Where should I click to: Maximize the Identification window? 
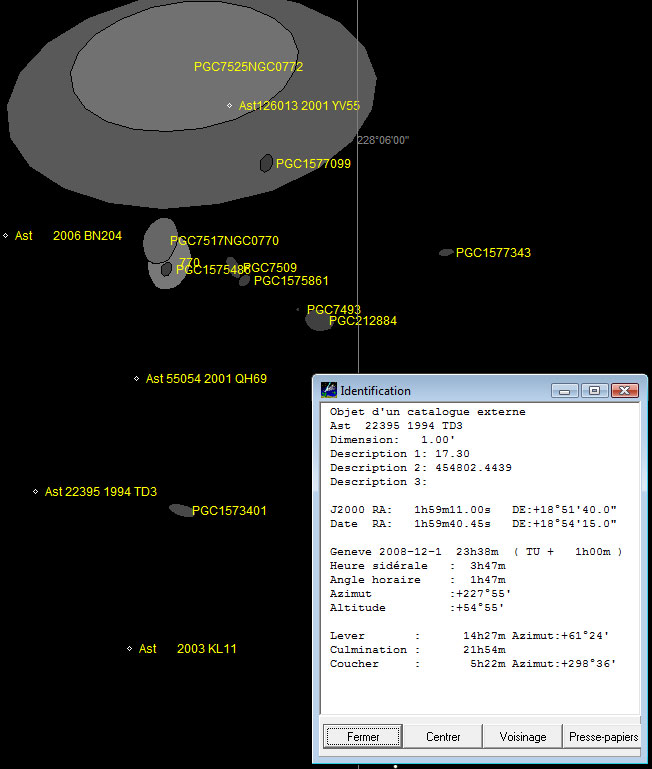click(x=594, y=390)
